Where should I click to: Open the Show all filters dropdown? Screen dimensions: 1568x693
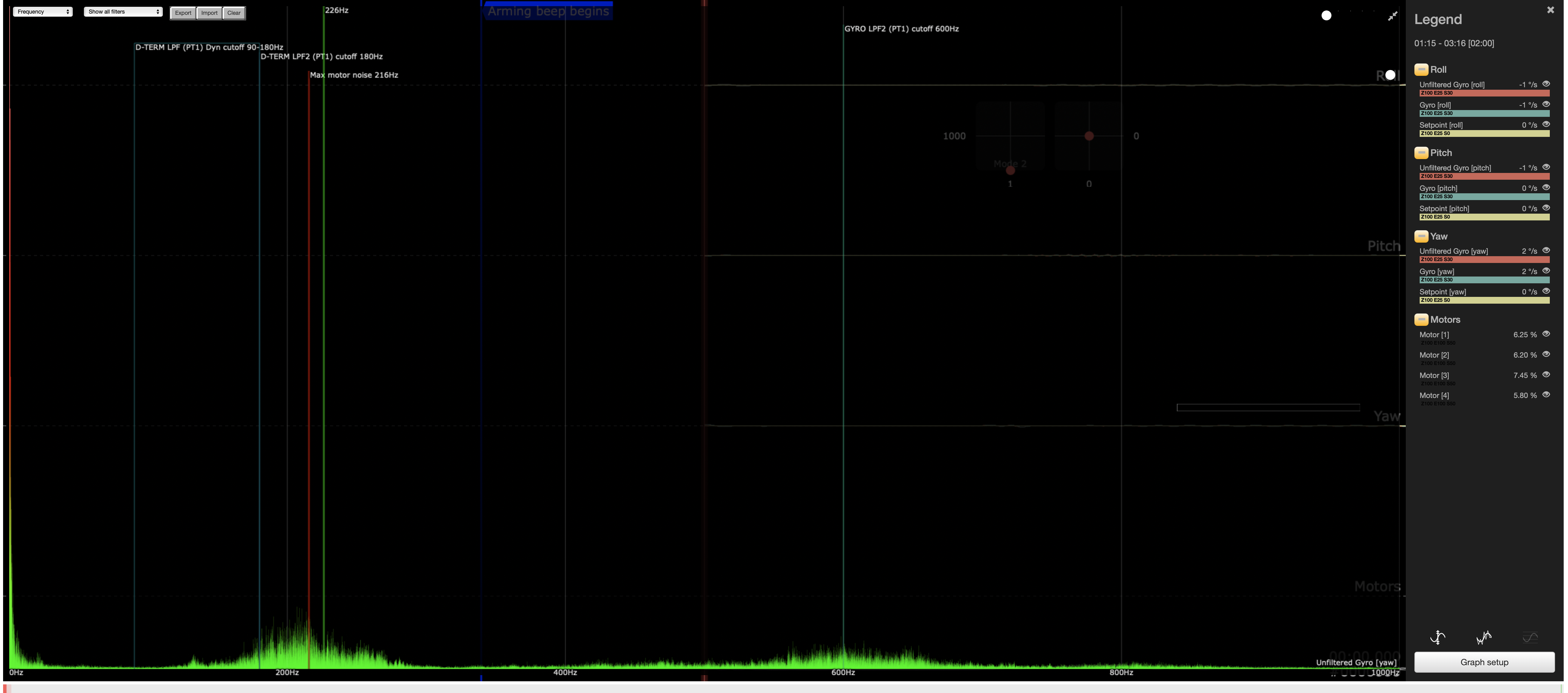coord(123,11)
